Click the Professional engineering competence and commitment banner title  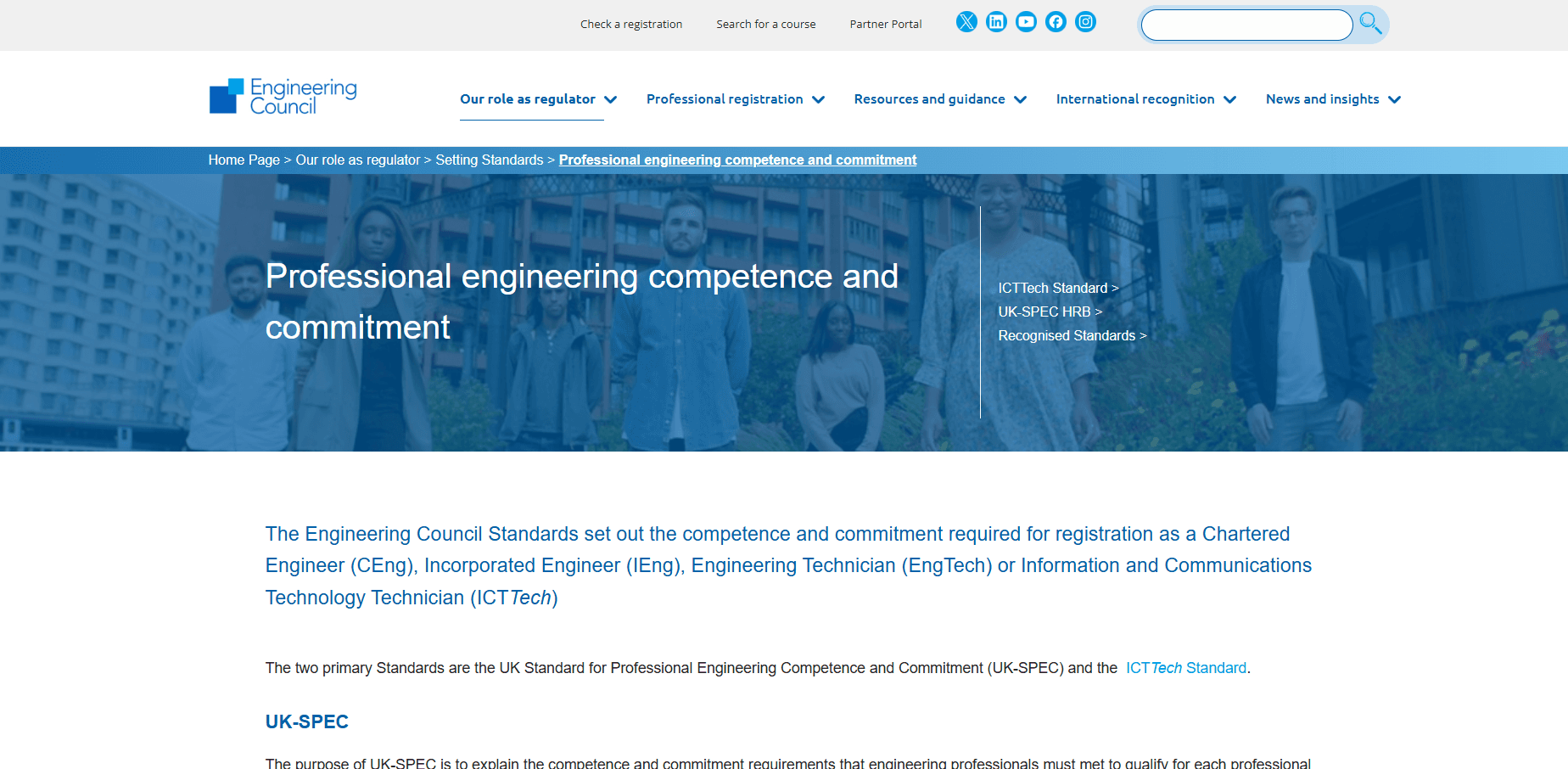(582, 301)
